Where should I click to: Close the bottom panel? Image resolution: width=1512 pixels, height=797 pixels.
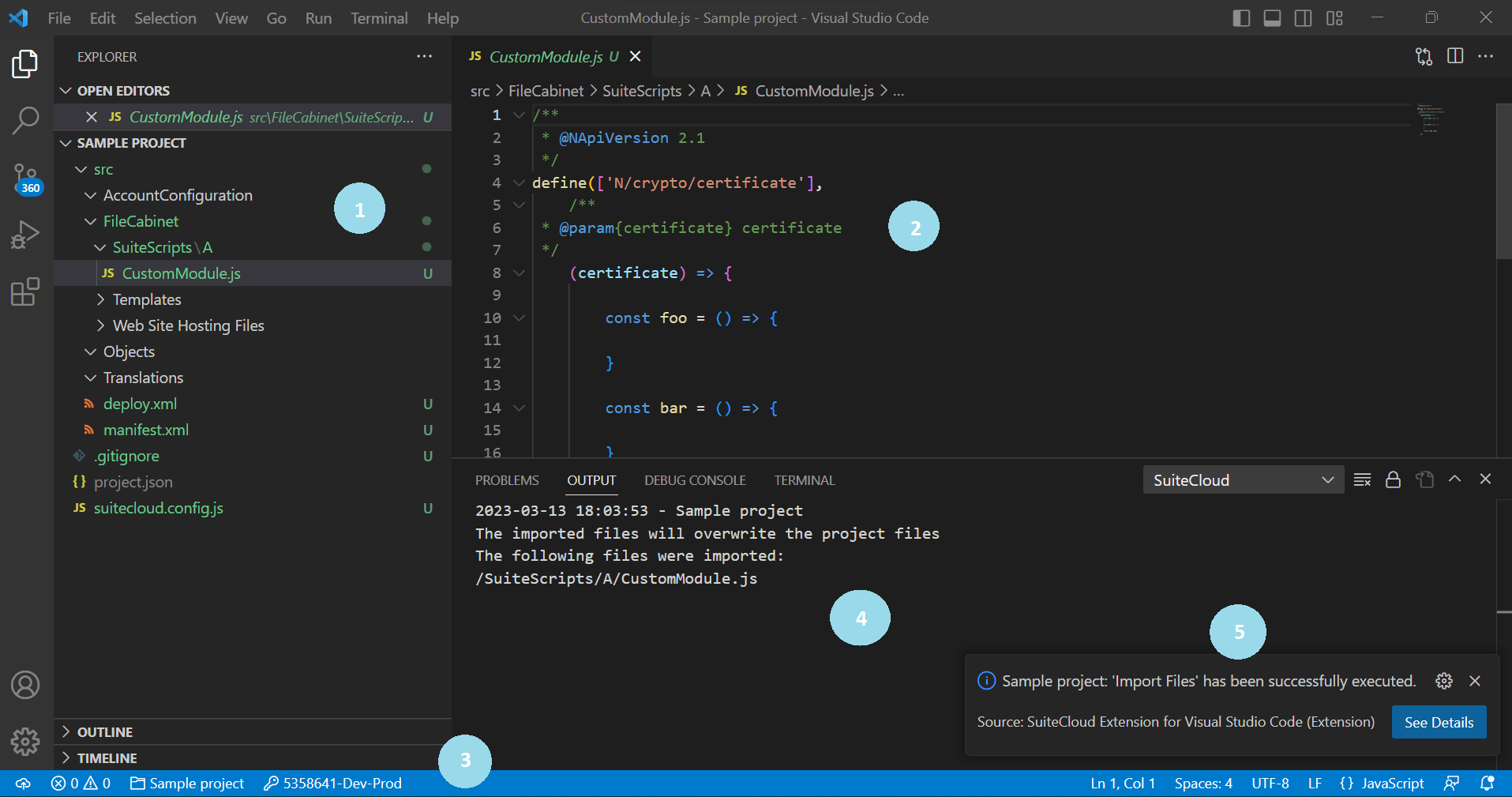click(1485, 479)
